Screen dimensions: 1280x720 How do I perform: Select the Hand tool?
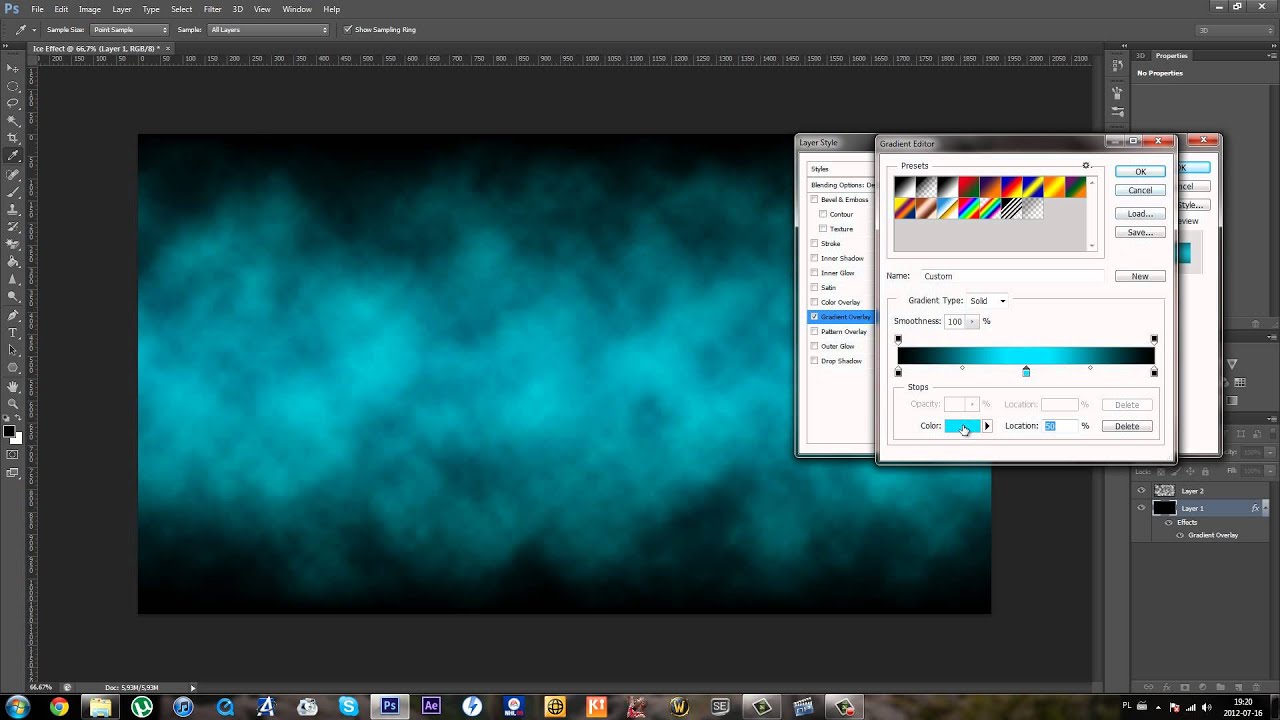point(13,386)
